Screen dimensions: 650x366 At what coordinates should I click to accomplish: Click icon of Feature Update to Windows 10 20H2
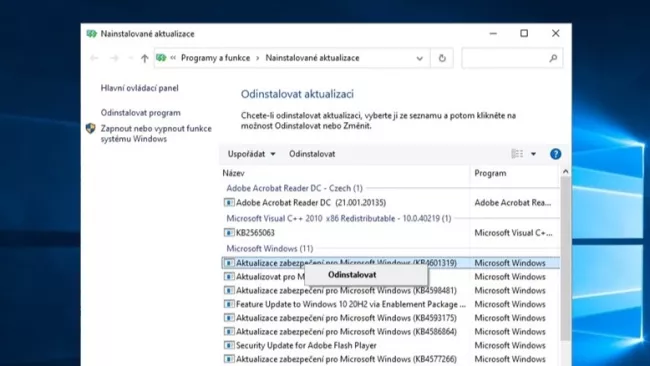click(229, 304)
